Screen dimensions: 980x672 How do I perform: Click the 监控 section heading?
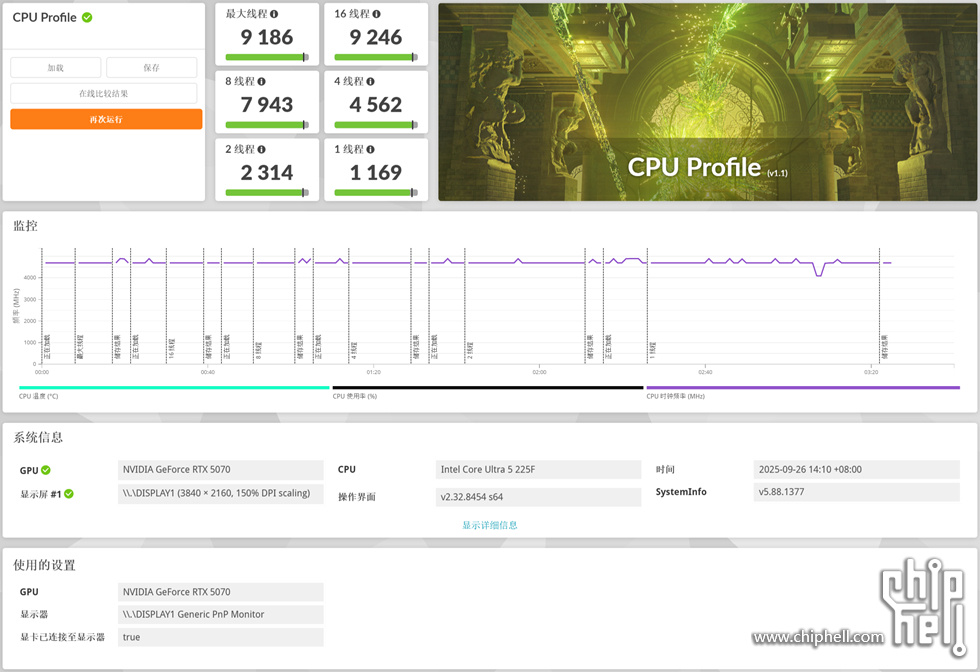coord(26,226)
